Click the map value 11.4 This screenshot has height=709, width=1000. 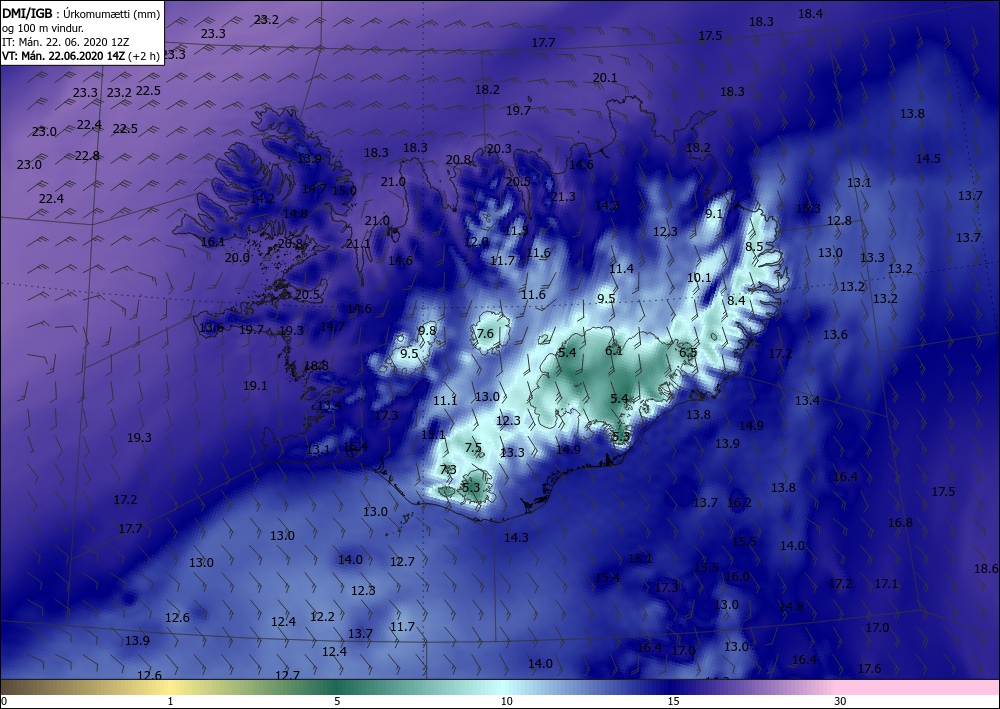click(x=621, y=268)
